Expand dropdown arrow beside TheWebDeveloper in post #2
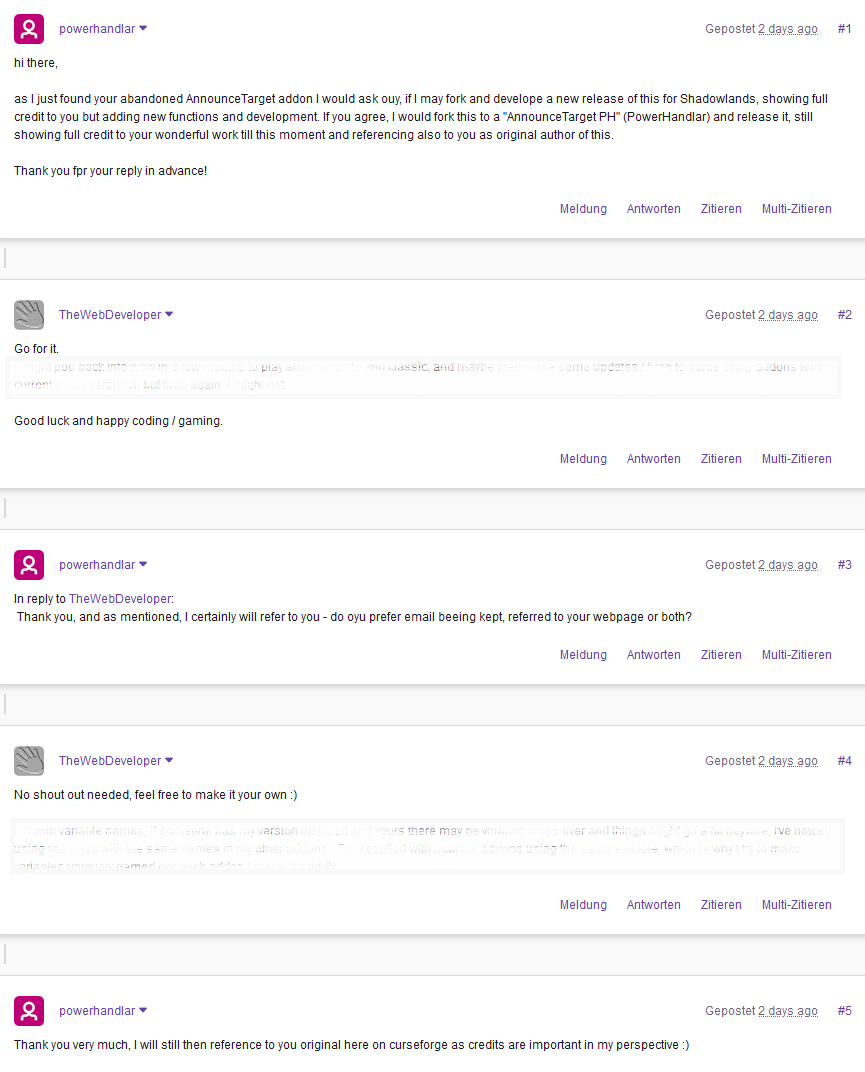 169,314
